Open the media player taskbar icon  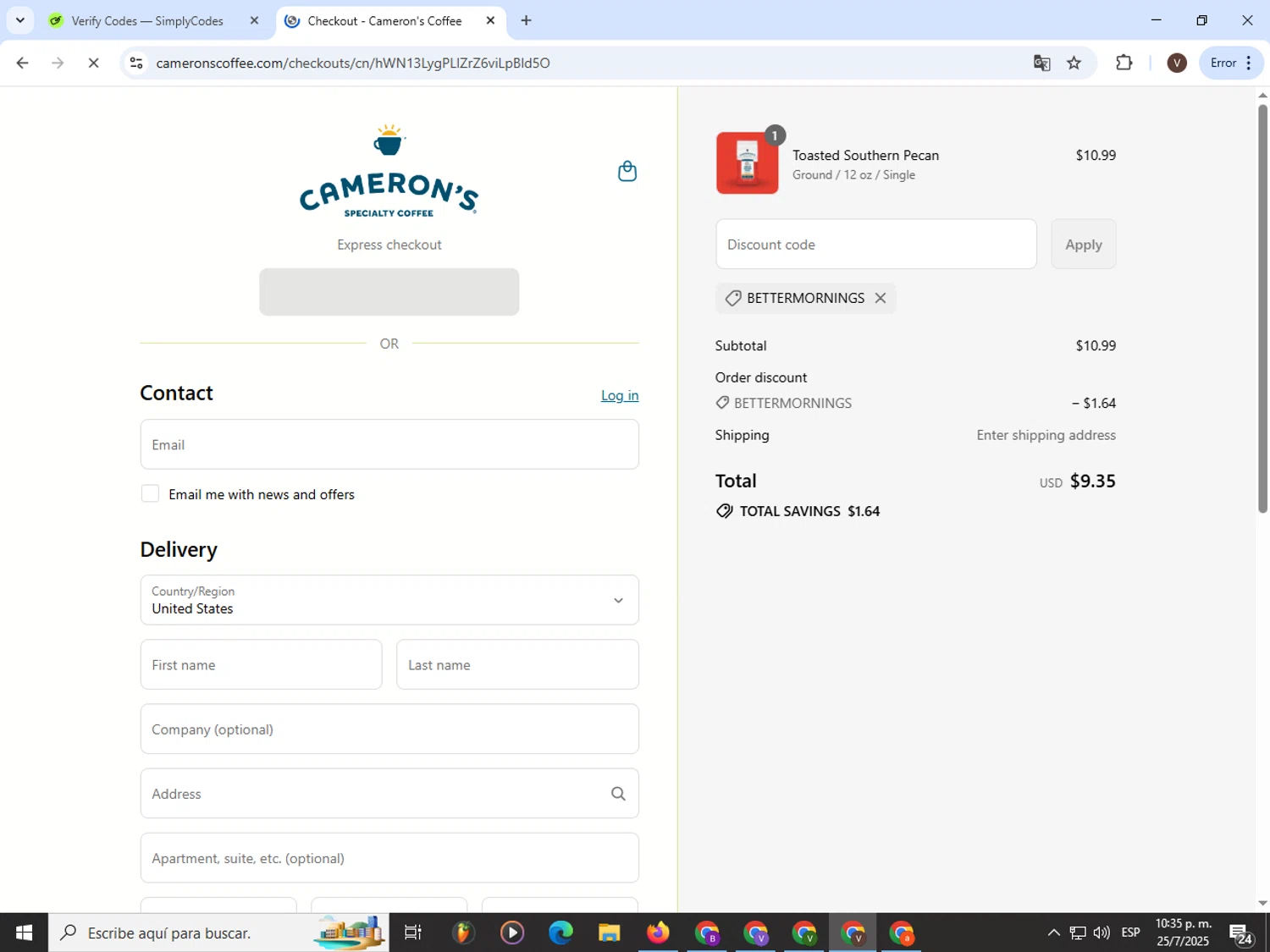511,933
